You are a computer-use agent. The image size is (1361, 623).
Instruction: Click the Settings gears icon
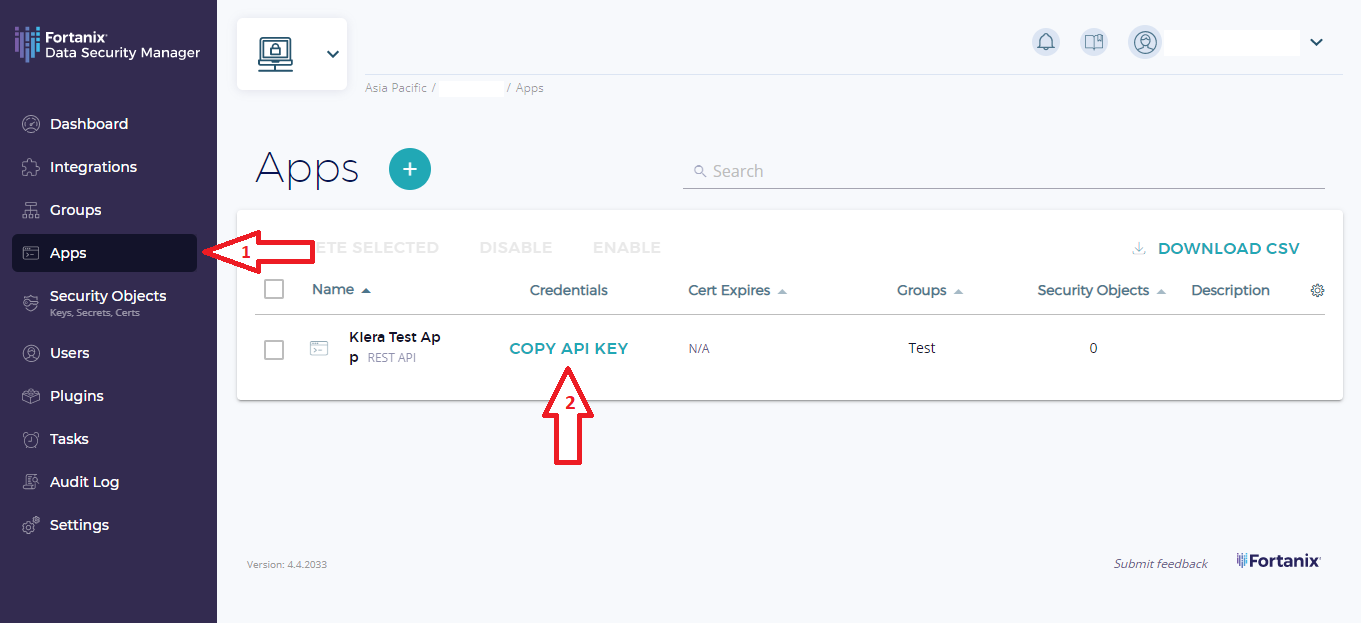pyautogui.click(x=31, y=525)
